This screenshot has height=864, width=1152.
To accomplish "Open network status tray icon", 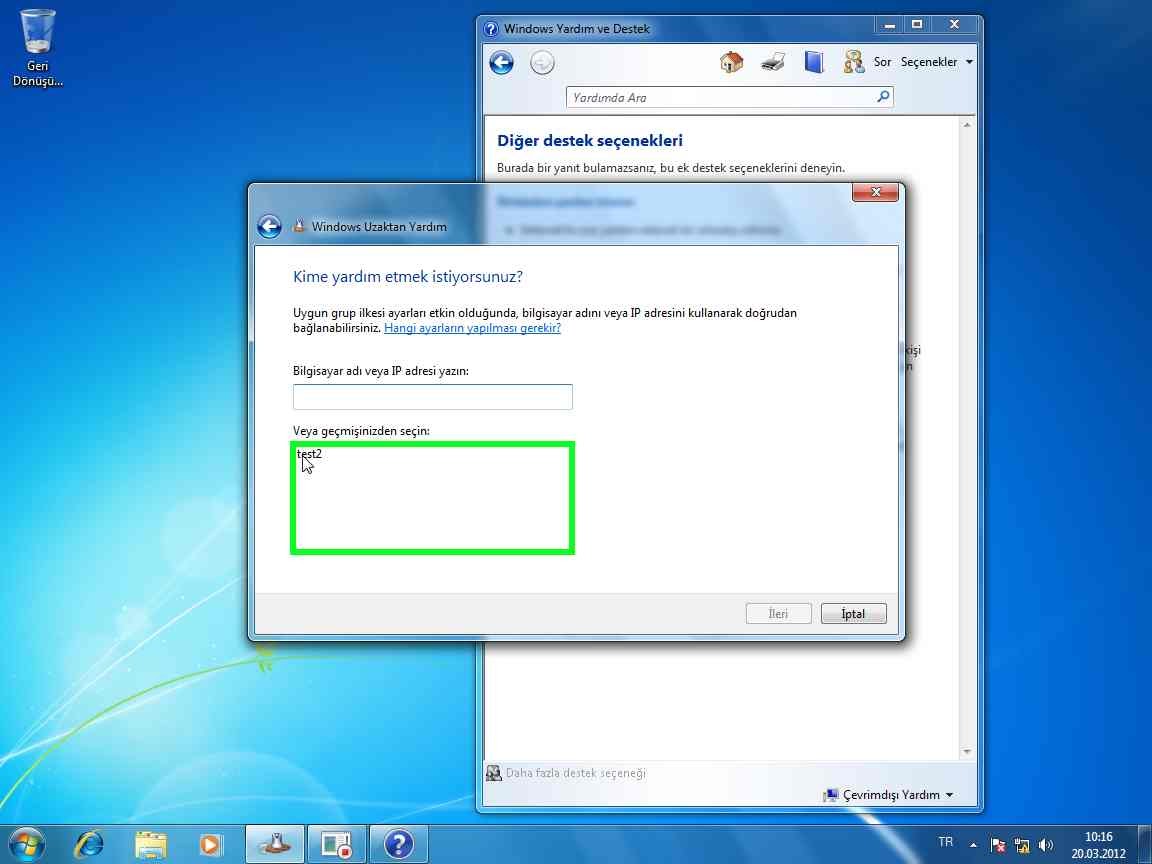I will pyautogui.click(x=1021, y=845).
